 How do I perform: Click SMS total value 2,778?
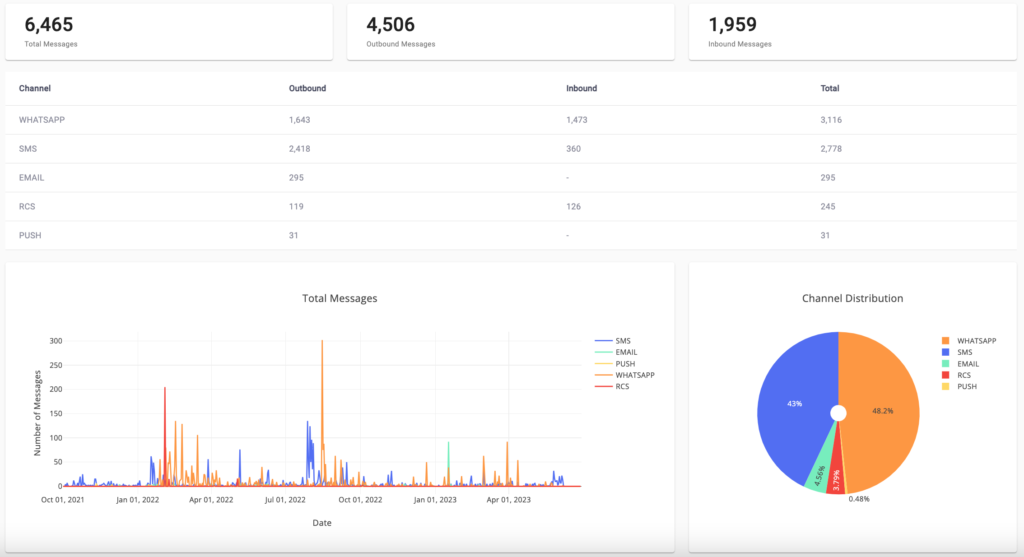click(x=831, y=149)
